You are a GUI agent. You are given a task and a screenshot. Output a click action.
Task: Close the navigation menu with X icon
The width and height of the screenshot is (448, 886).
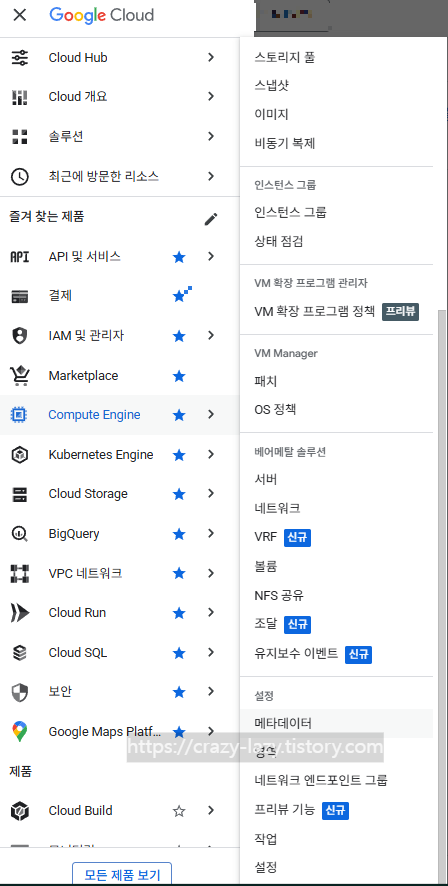click(x=19, y=15)
